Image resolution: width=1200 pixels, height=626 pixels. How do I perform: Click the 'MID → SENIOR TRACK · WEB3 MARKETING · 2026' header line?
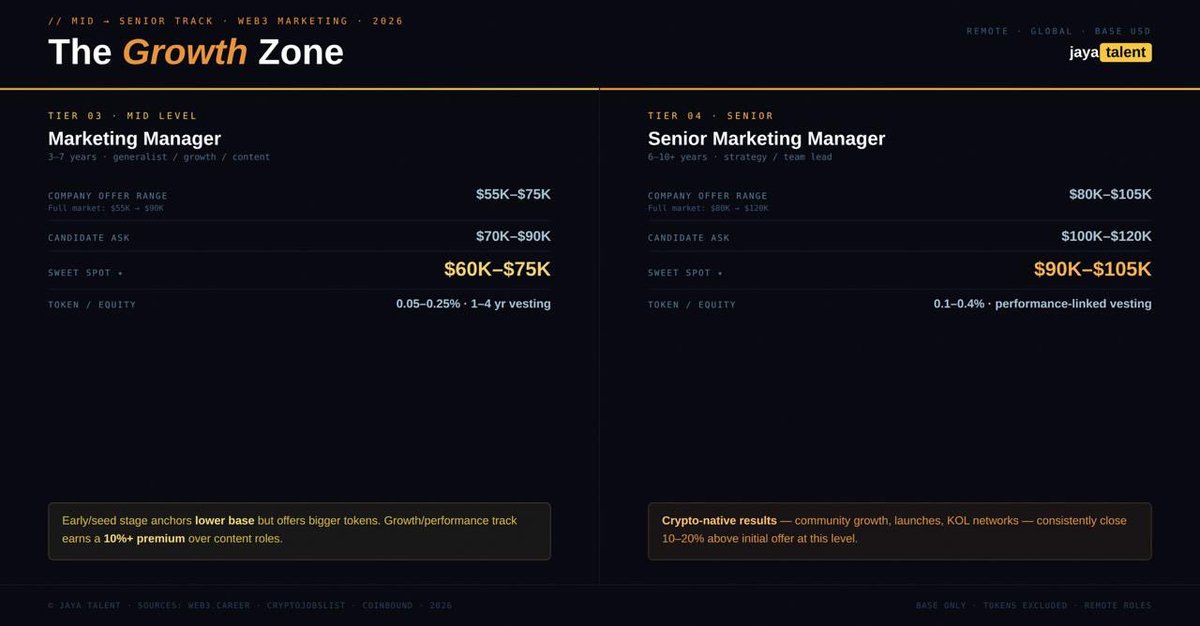click(226, 21)
